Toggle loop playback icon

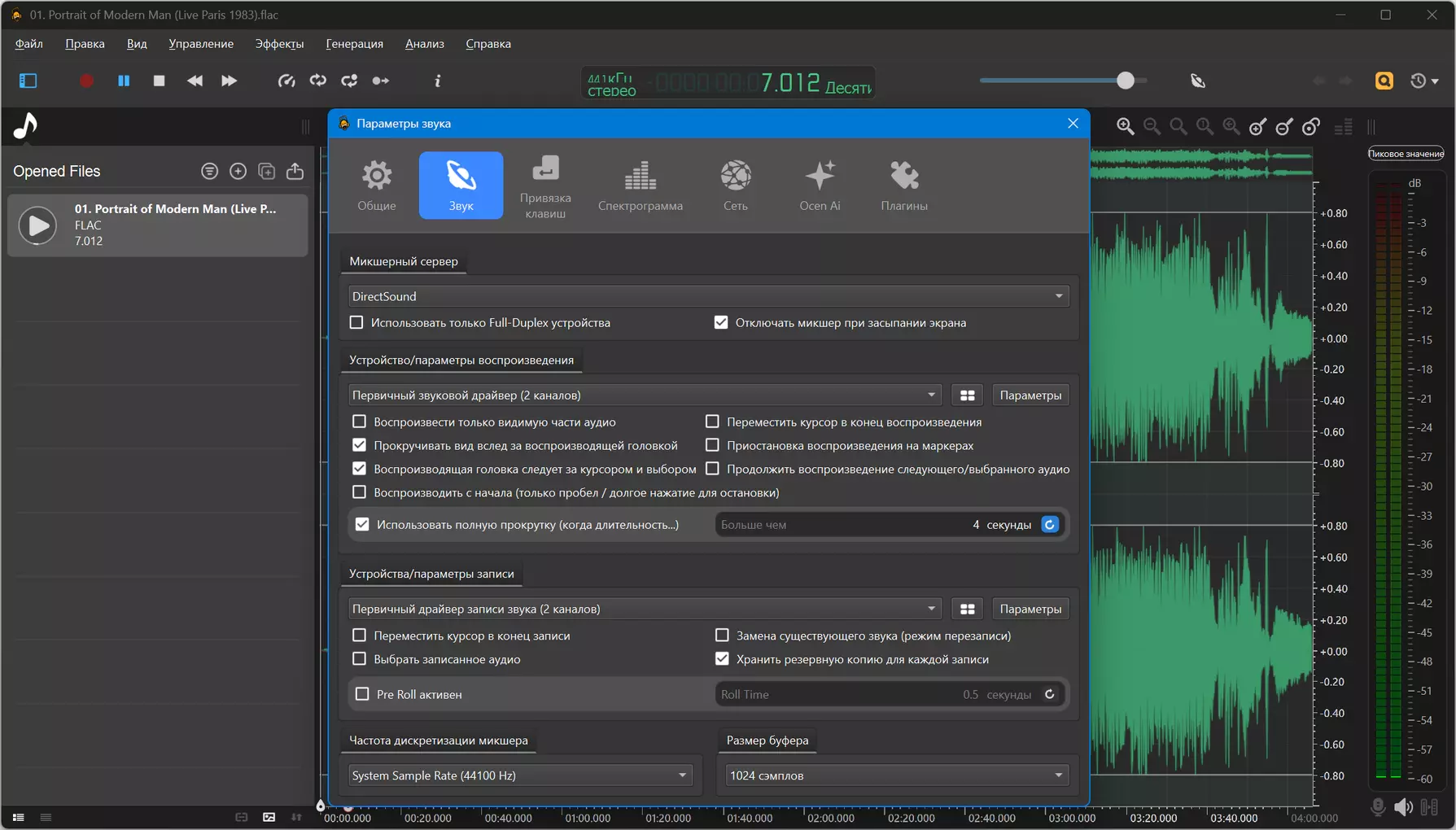[317, 81]
